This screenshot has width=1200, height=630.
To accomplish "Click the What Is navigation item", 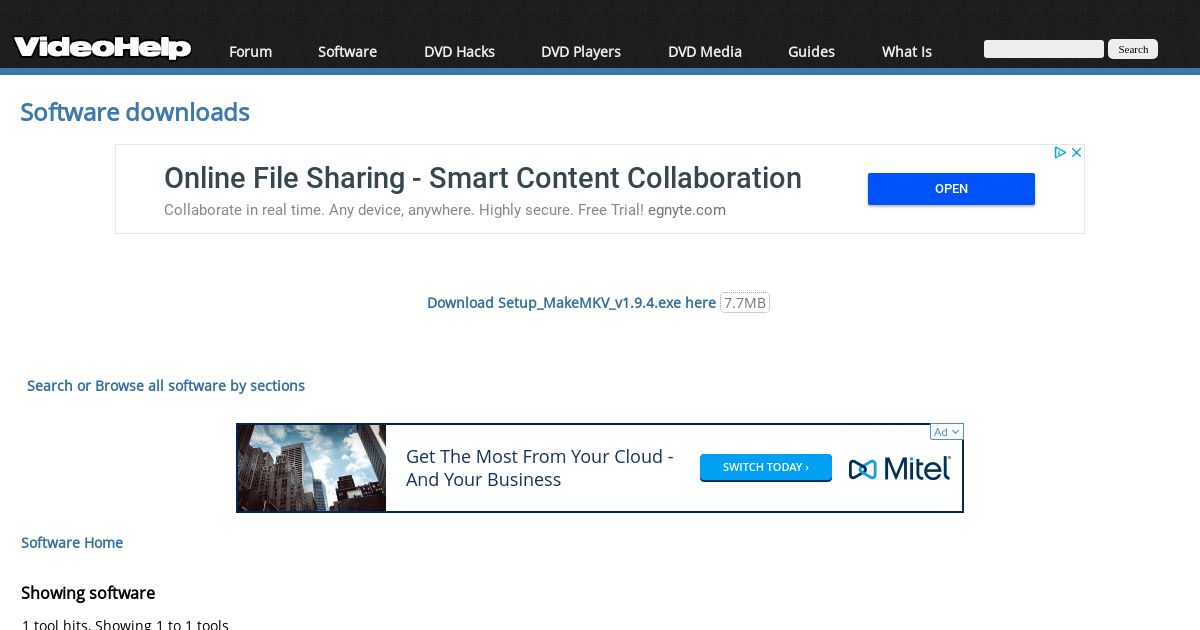I will (x=907, y=52).
